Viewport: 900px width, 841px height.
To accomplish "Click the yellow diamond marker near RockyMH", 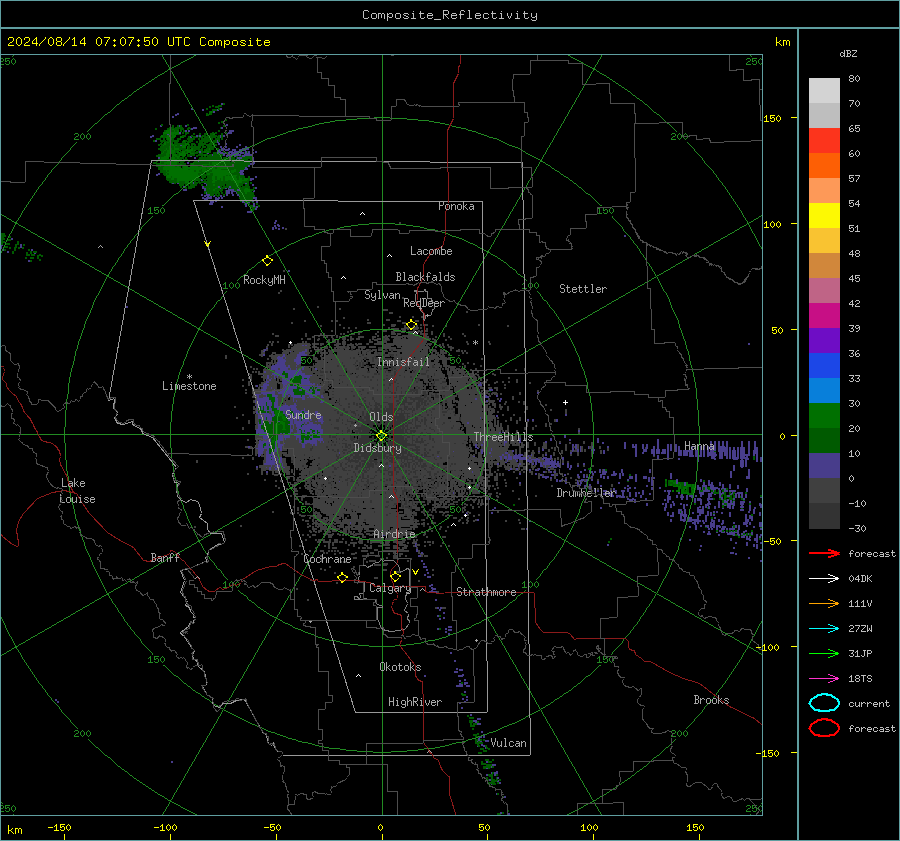I will 267,261.
